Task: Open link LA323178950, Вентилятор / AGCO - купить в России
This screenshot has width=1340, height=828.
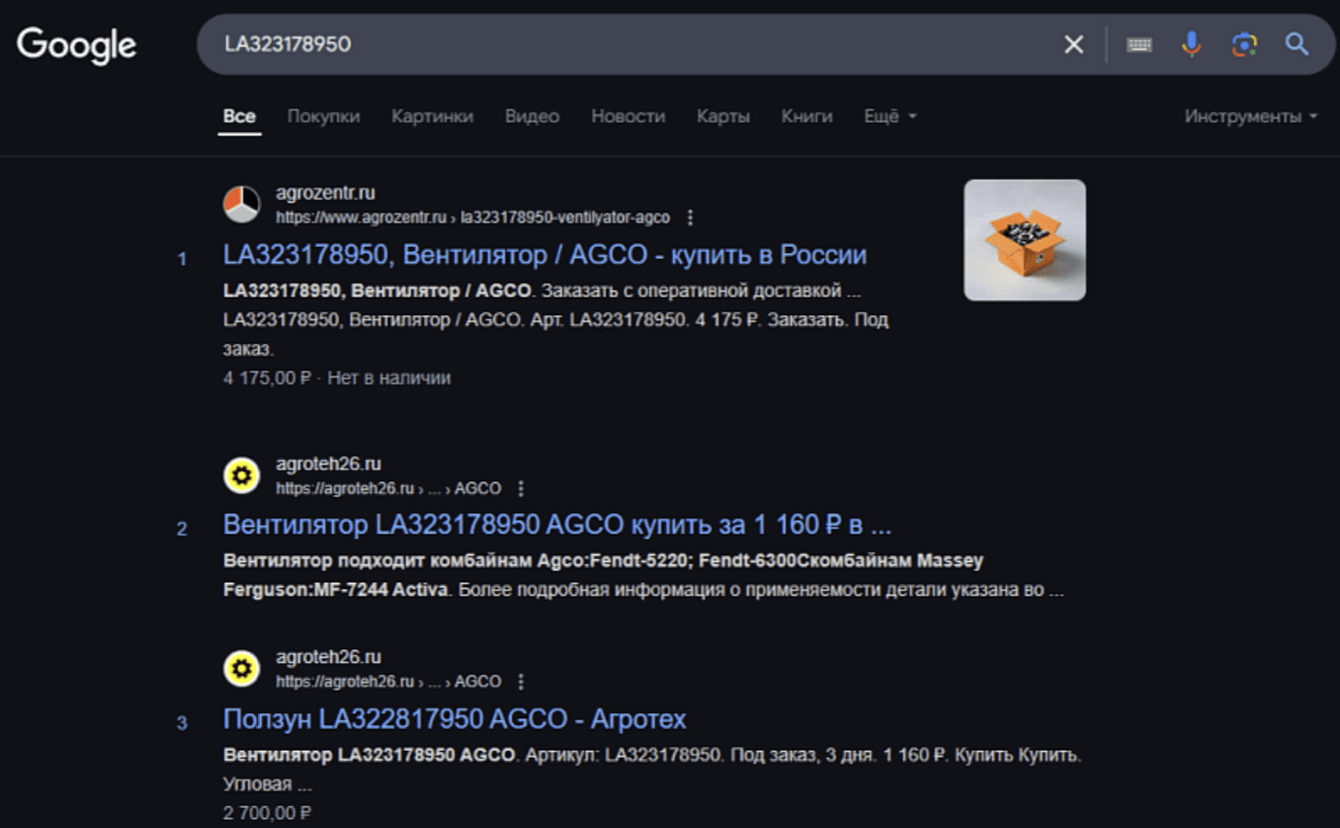Action: pyautogui.click(x=544, y=255)
